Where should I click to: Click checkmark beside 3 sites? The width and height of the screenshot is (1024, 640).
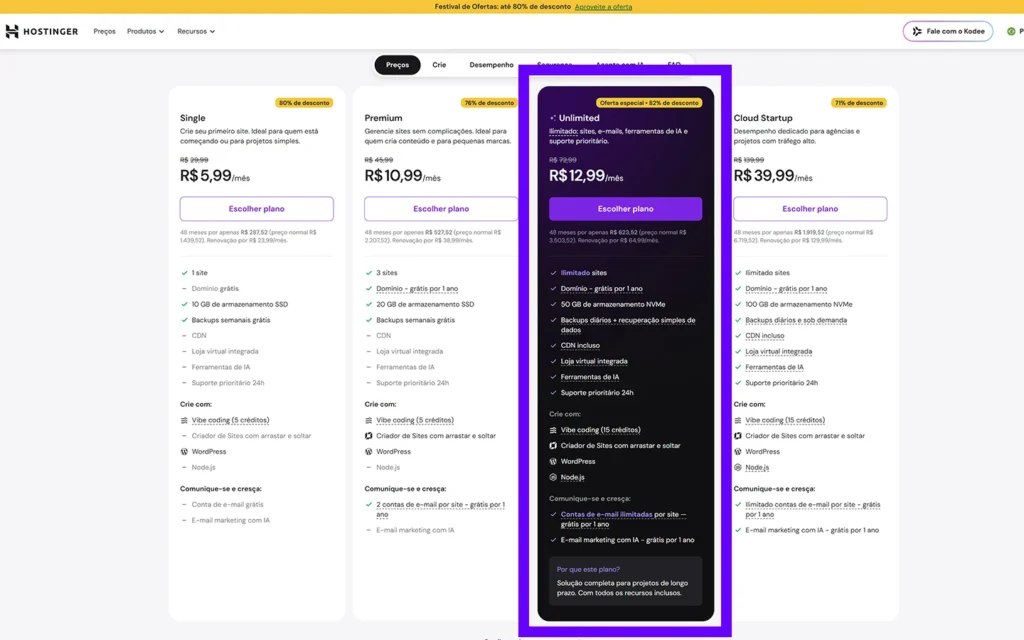368,273
